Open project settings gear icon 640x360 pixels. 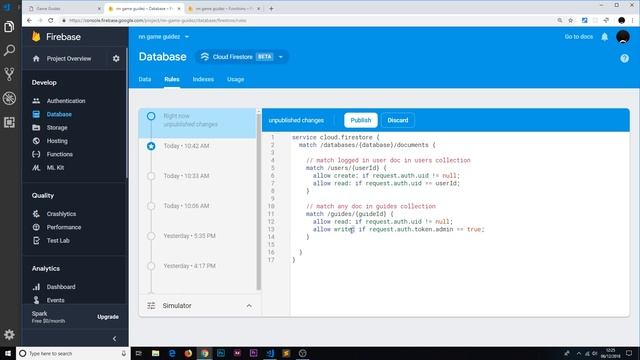click(116, 59)
